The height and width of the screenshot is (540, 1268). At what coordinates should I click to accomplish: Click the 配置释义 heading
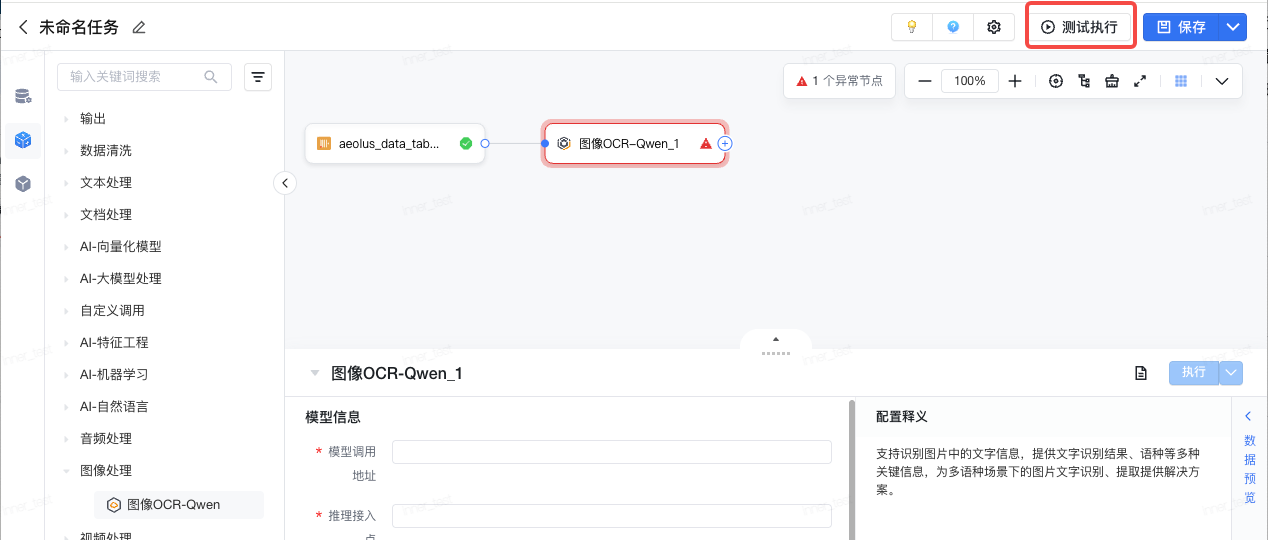coord(902,416)
